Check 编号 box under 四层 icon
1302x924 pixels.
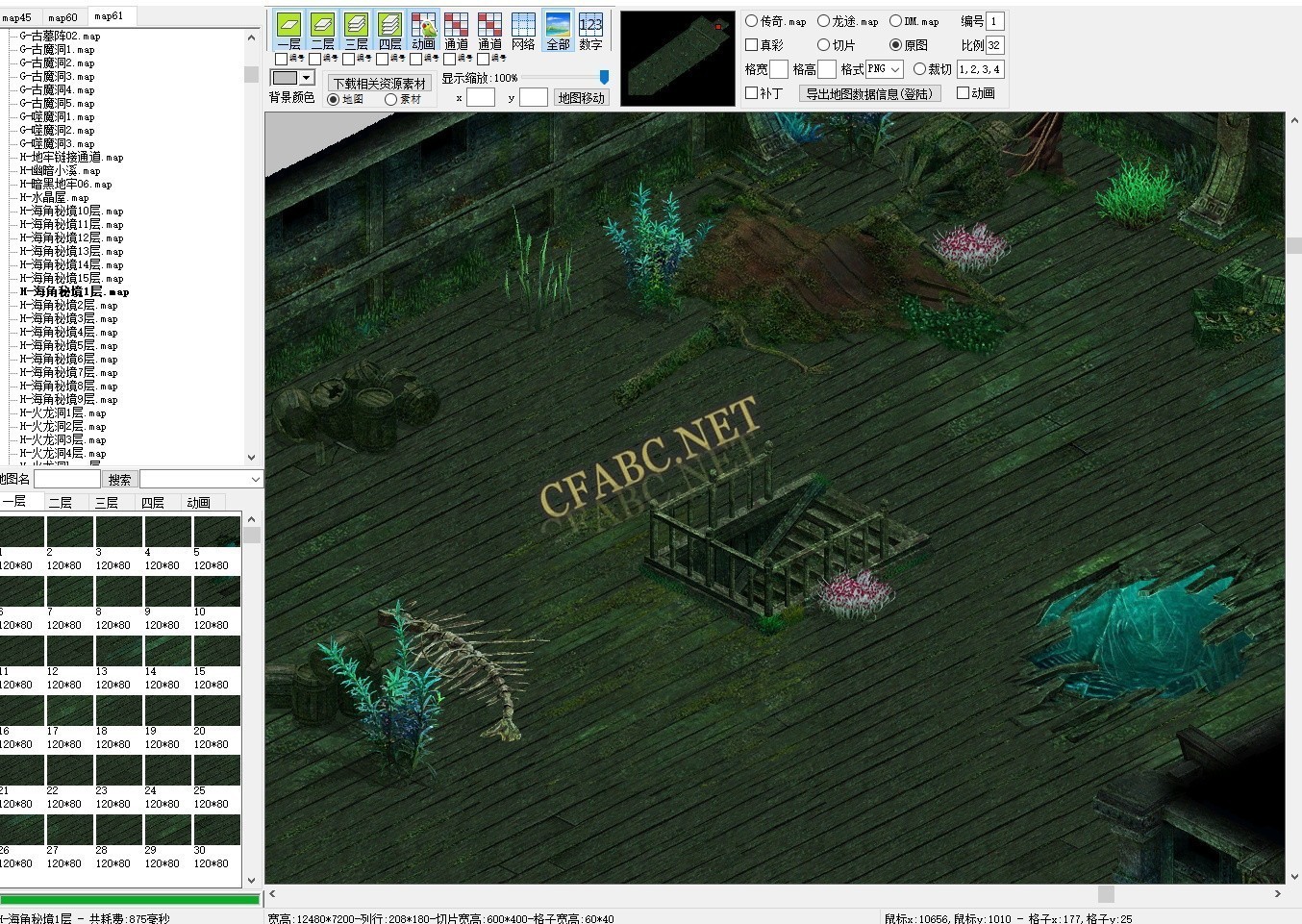coord(383,59)
